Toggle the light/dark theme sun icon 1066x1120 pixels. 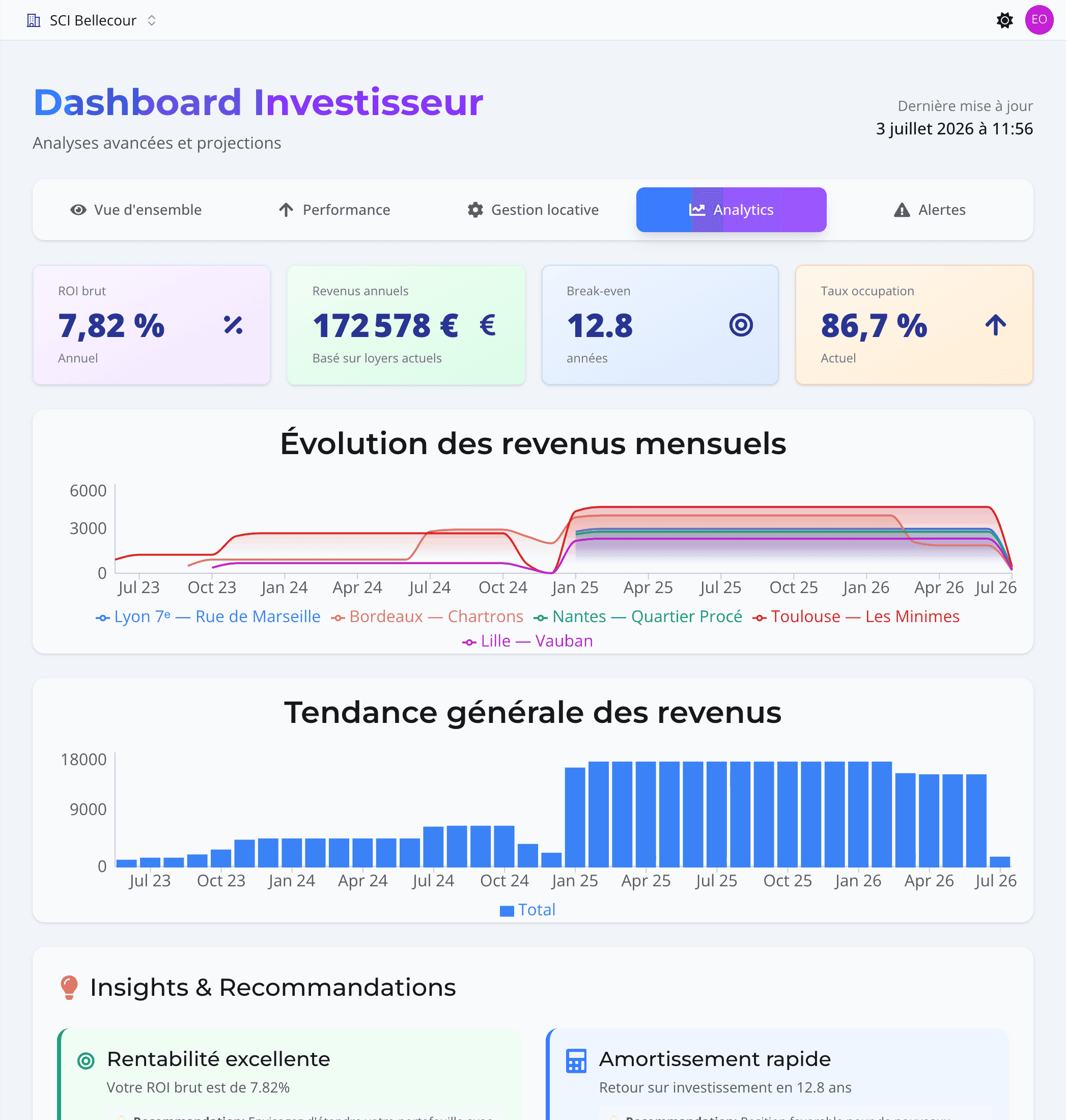(1004, 20)
